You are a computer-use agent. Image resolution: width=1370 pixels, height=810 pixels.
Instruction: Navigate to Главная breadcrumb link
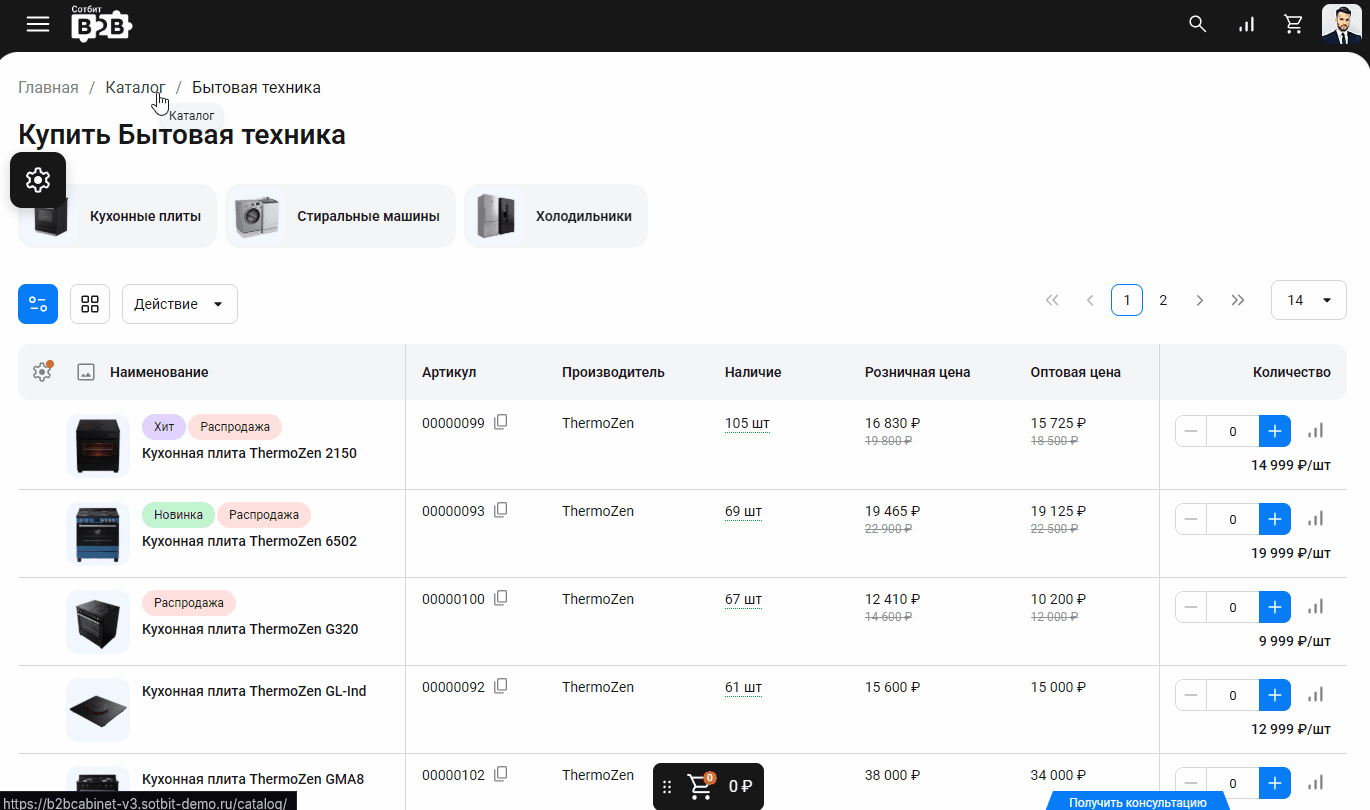pos(48,88)
